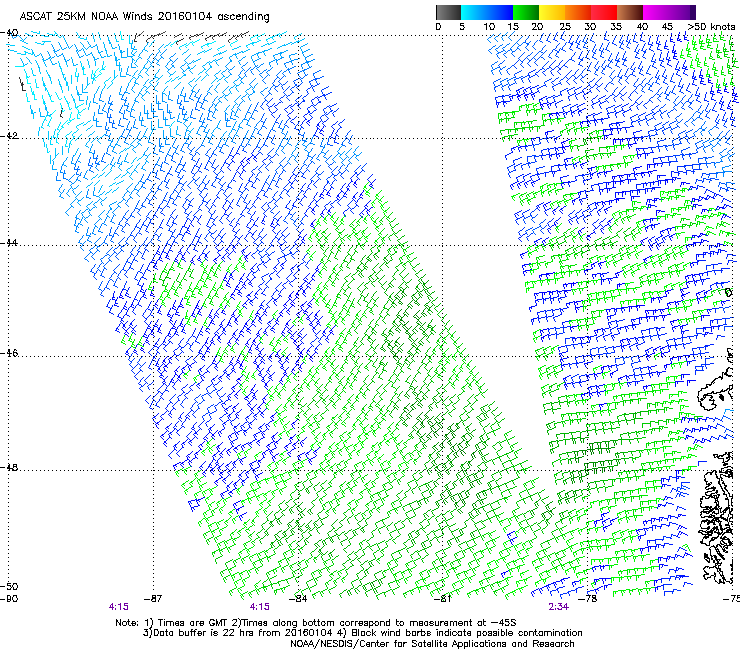
Task: Click the -78 longitude axis label
Action: coord(588,599)
